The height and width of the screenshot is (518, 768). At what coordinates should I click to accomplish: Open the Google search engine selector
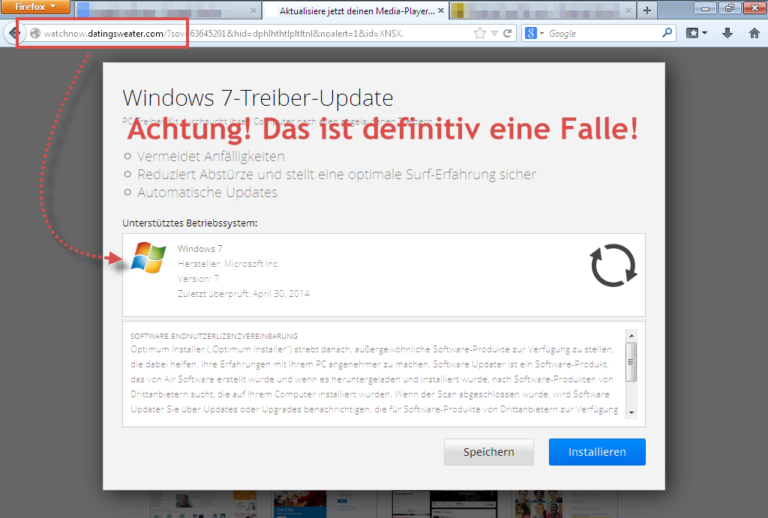click(534, 33)
